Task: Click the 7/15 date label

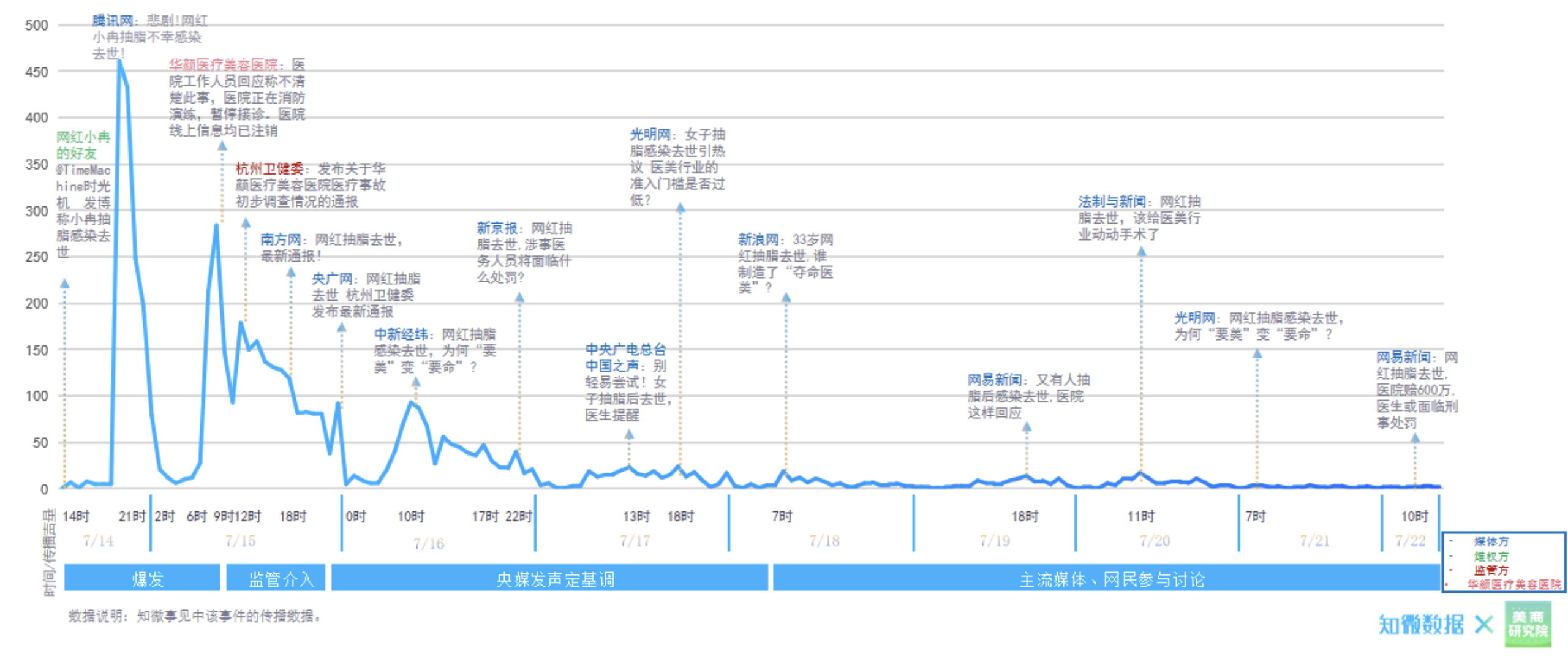Action: pyautogui.click(x=239, y=541)
